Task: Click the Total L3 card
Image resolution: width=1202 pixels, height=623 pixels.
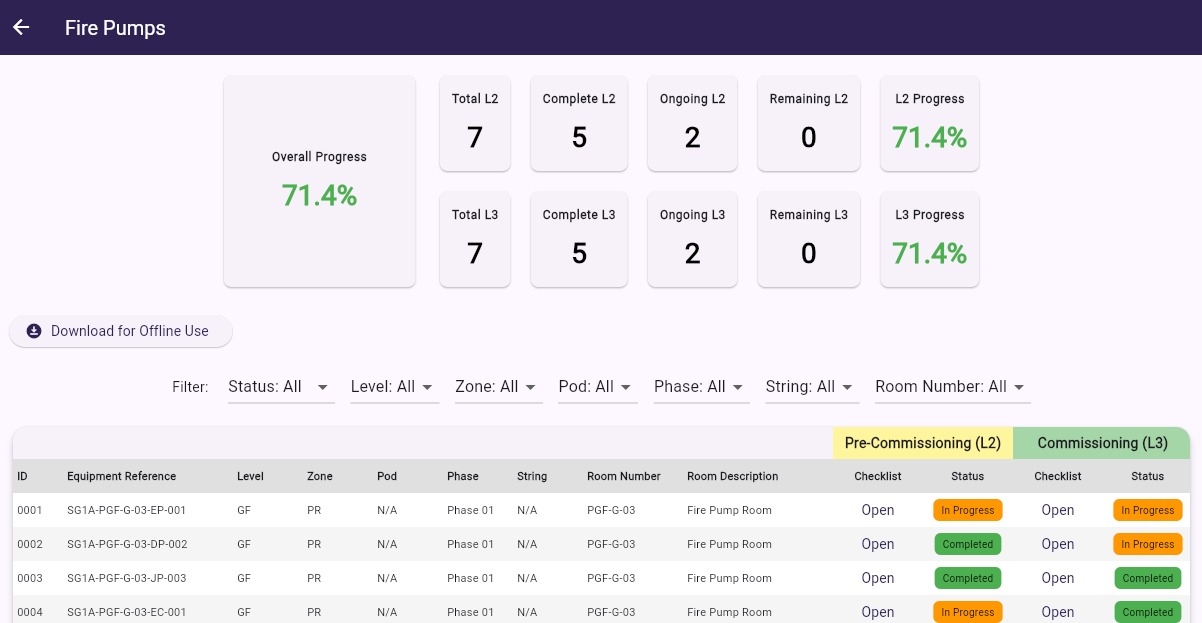Action: (475, 239)
